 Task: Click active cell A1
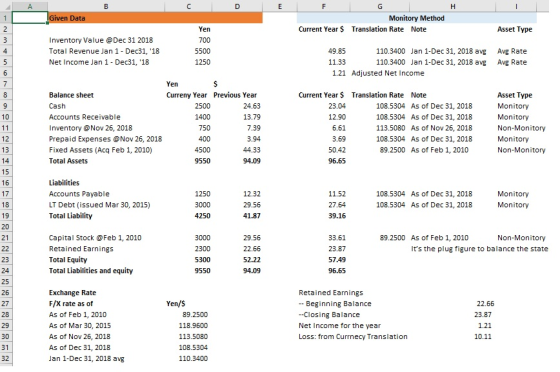point(30,18)
